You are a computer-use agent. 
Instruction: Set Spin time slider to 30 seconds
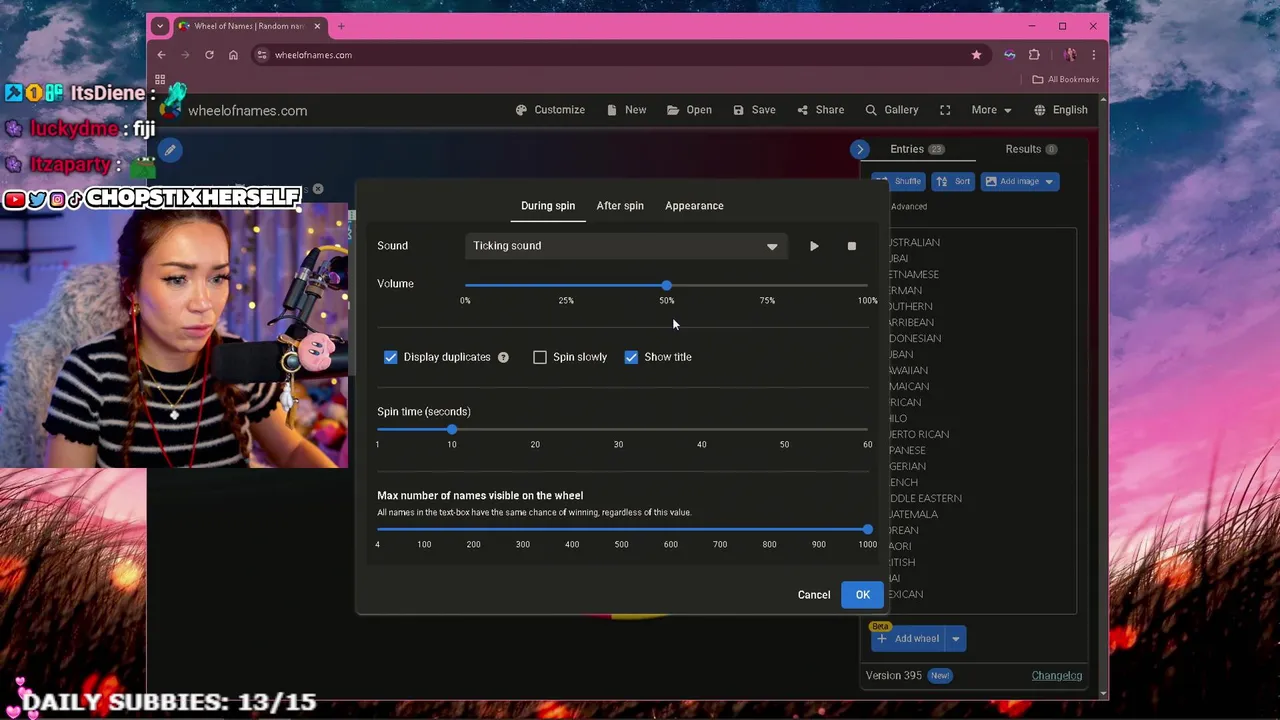point(618,430)
